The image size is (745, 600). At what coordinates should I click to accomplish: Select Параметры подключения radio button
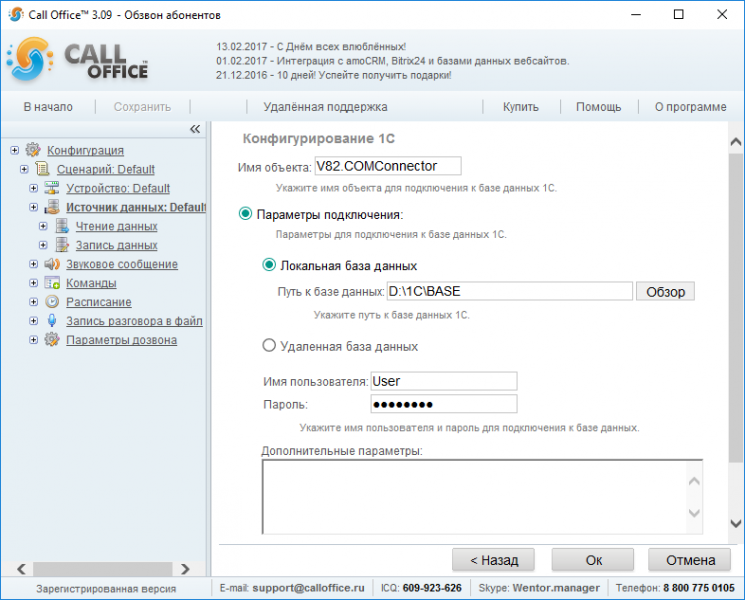pos(245,214)
